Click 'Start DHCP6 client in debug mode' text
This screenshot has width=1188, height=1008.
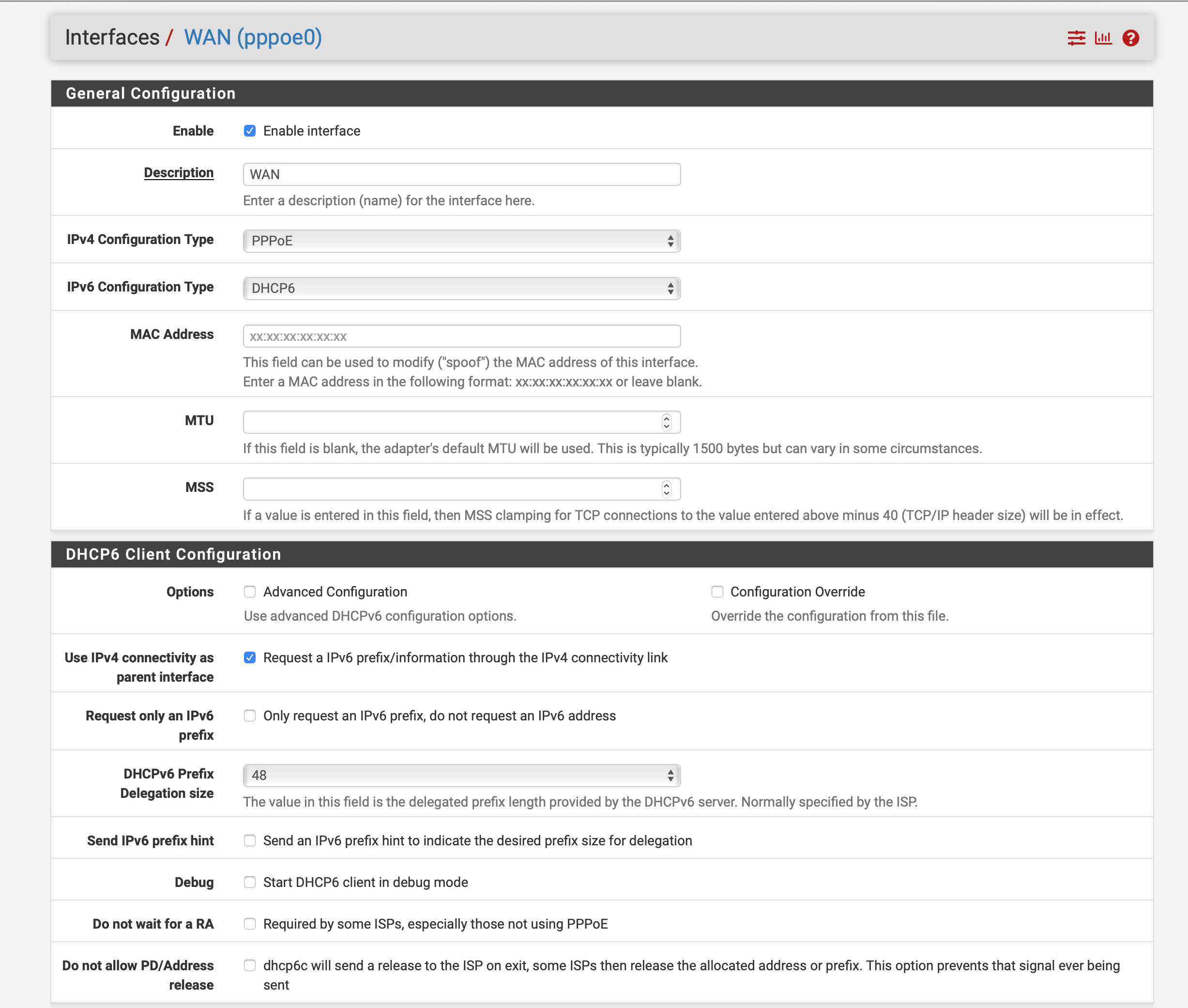(x=366, y=882)
